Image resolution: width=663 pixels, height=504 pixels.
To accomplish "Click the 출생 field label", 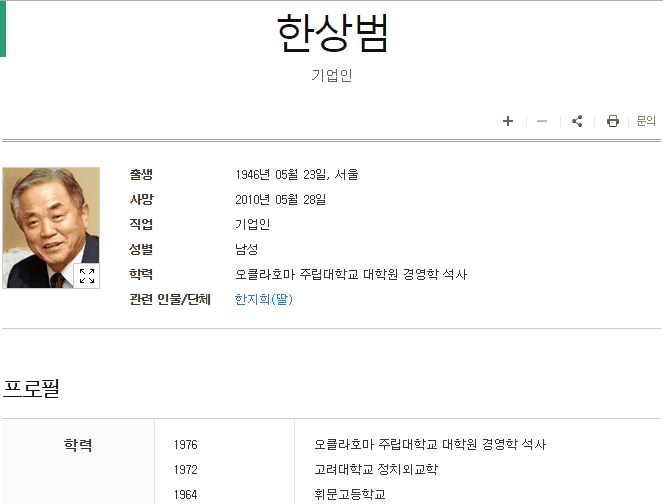I will (141, 174).
